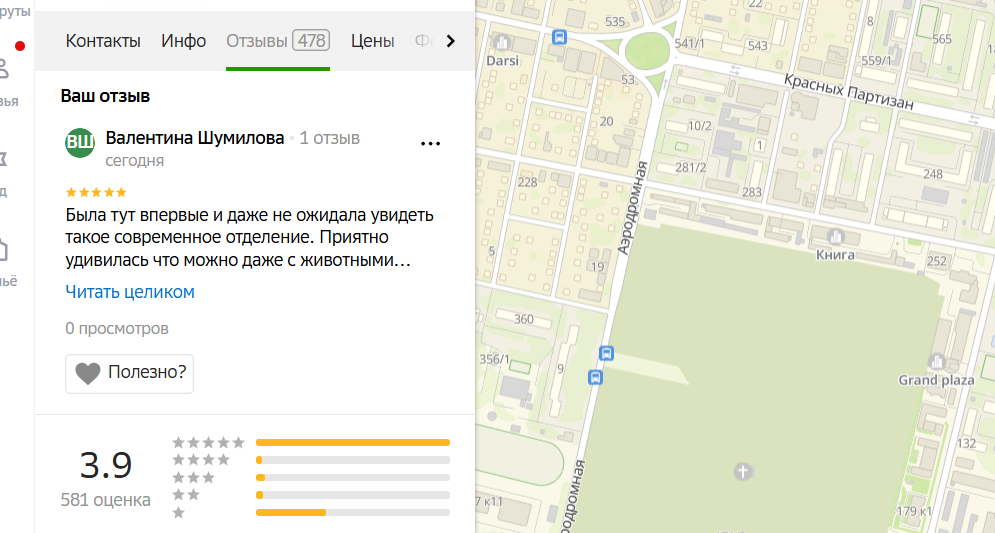Click the red notification dot in the sidebar
Viewport: 995px width, 533px height.
click(20, 46)
